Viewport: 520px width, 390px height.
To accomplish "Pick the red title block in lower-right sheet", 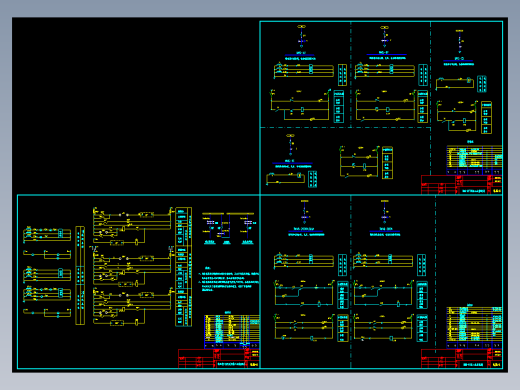I will tap(462, 359).
